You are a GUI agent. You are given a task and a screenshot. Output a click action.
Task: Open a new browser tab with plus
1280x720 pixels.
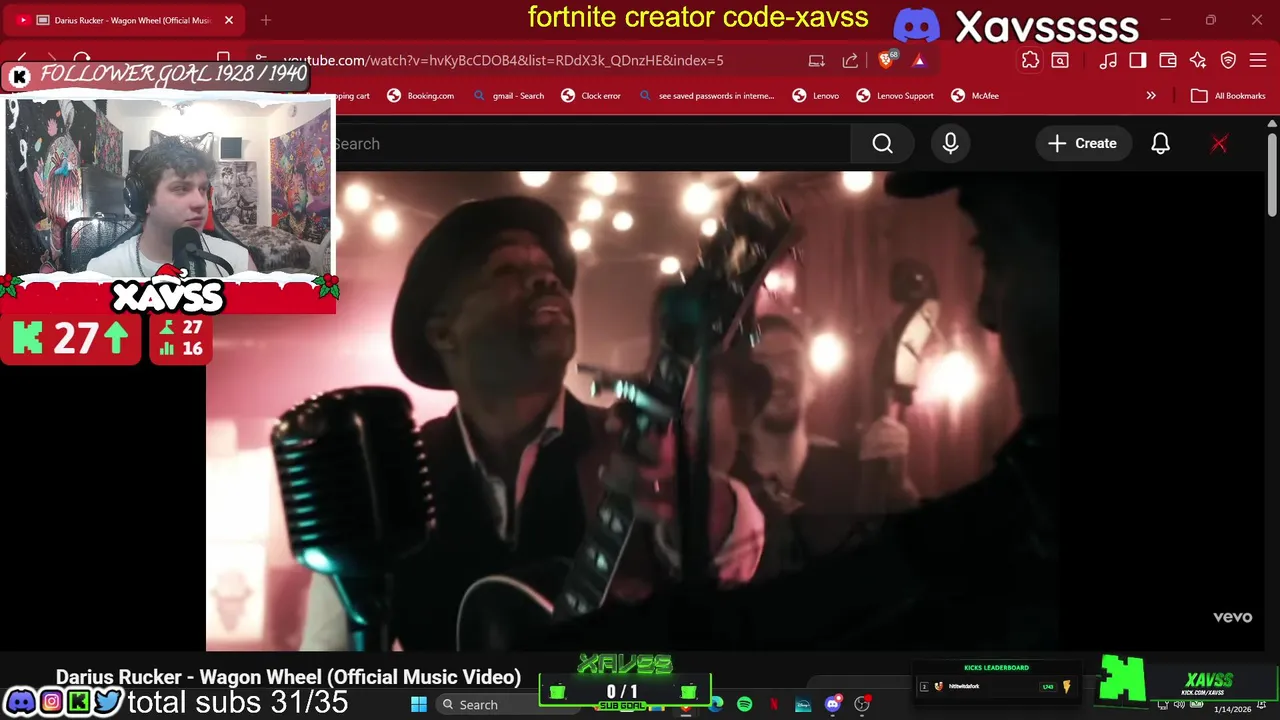pyautogui.click(x=266, y=20)
